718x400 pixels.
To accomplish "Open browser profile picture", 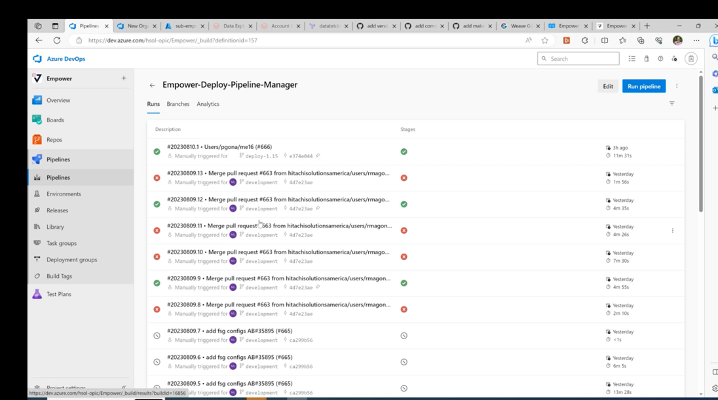I will [x=678, y=40].
